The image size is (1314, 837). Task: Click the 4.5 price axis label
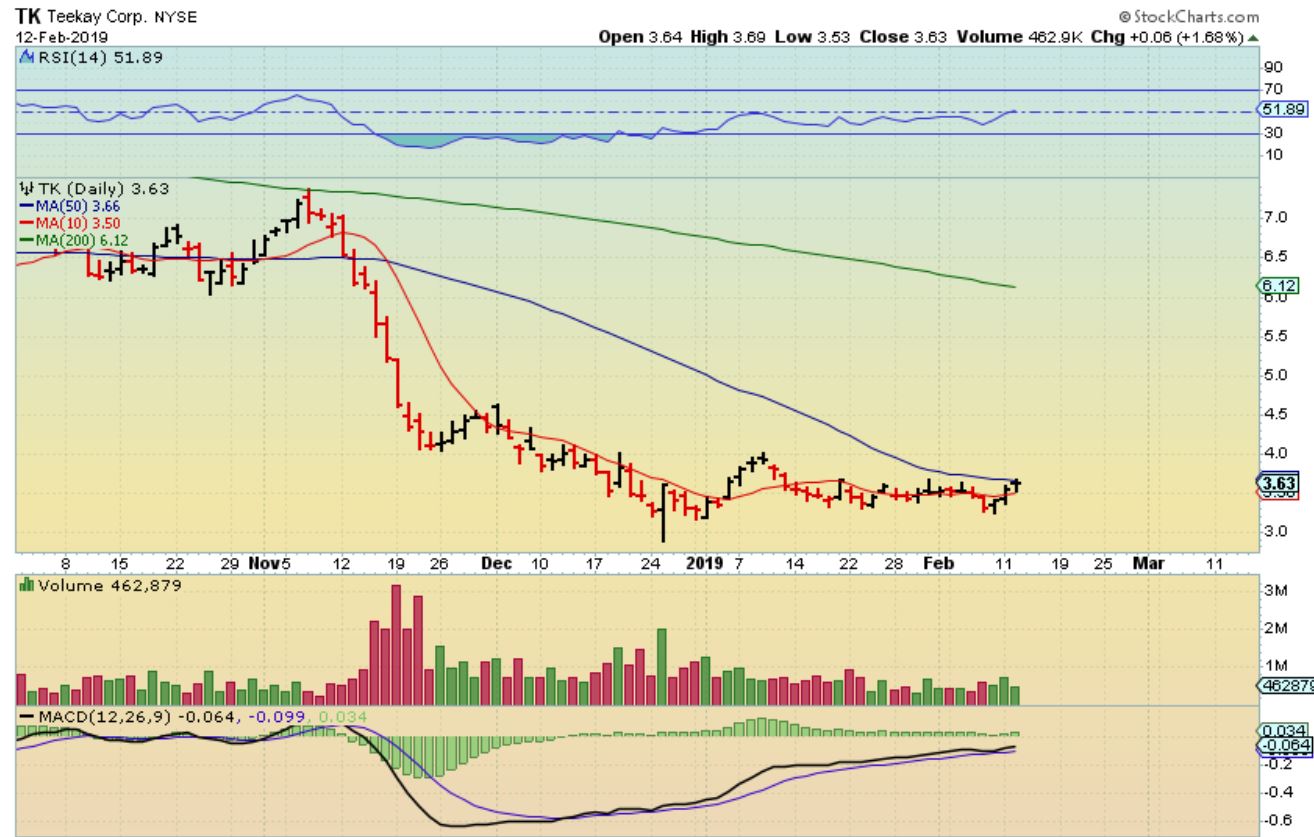tap(1274, 414)
